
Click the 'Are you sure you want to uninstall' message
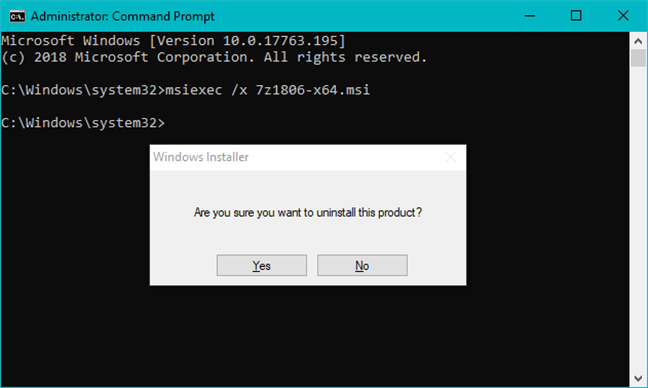(x=308, y=212)
